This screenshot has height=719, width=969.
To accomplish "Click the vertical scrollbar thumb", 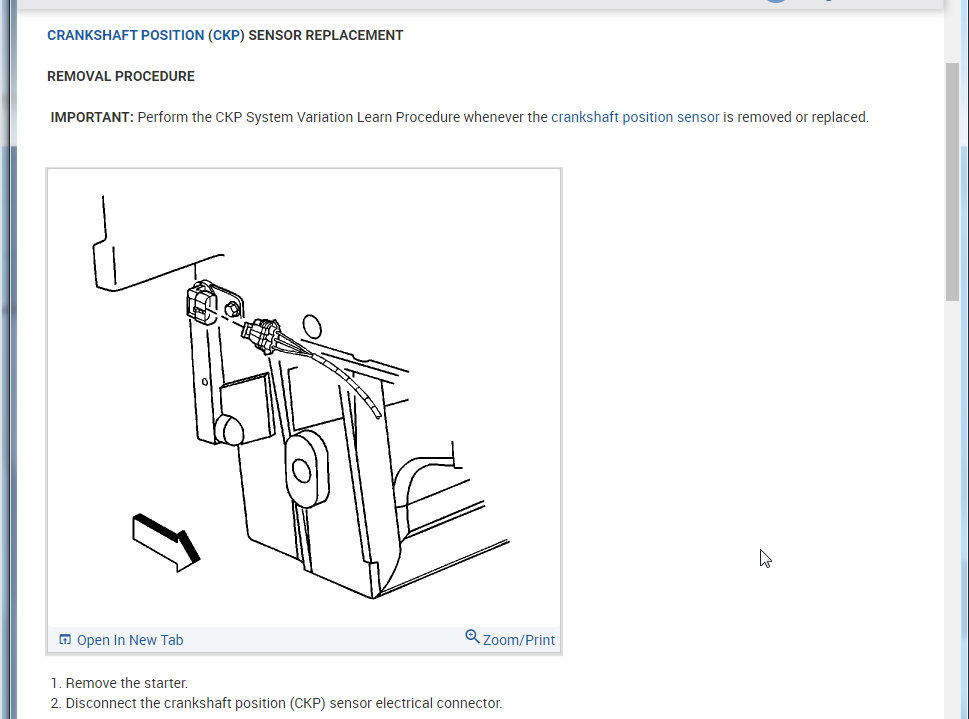I will point(952,182).
